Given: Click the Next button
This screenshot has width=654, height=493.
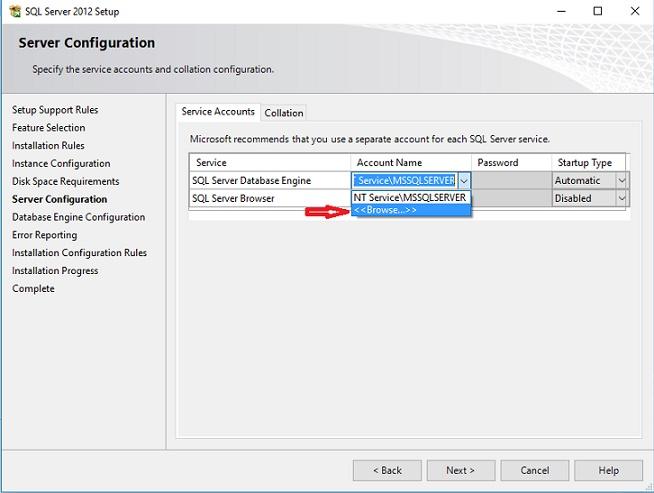Looking at the screenshot, I should click(460, 470).
